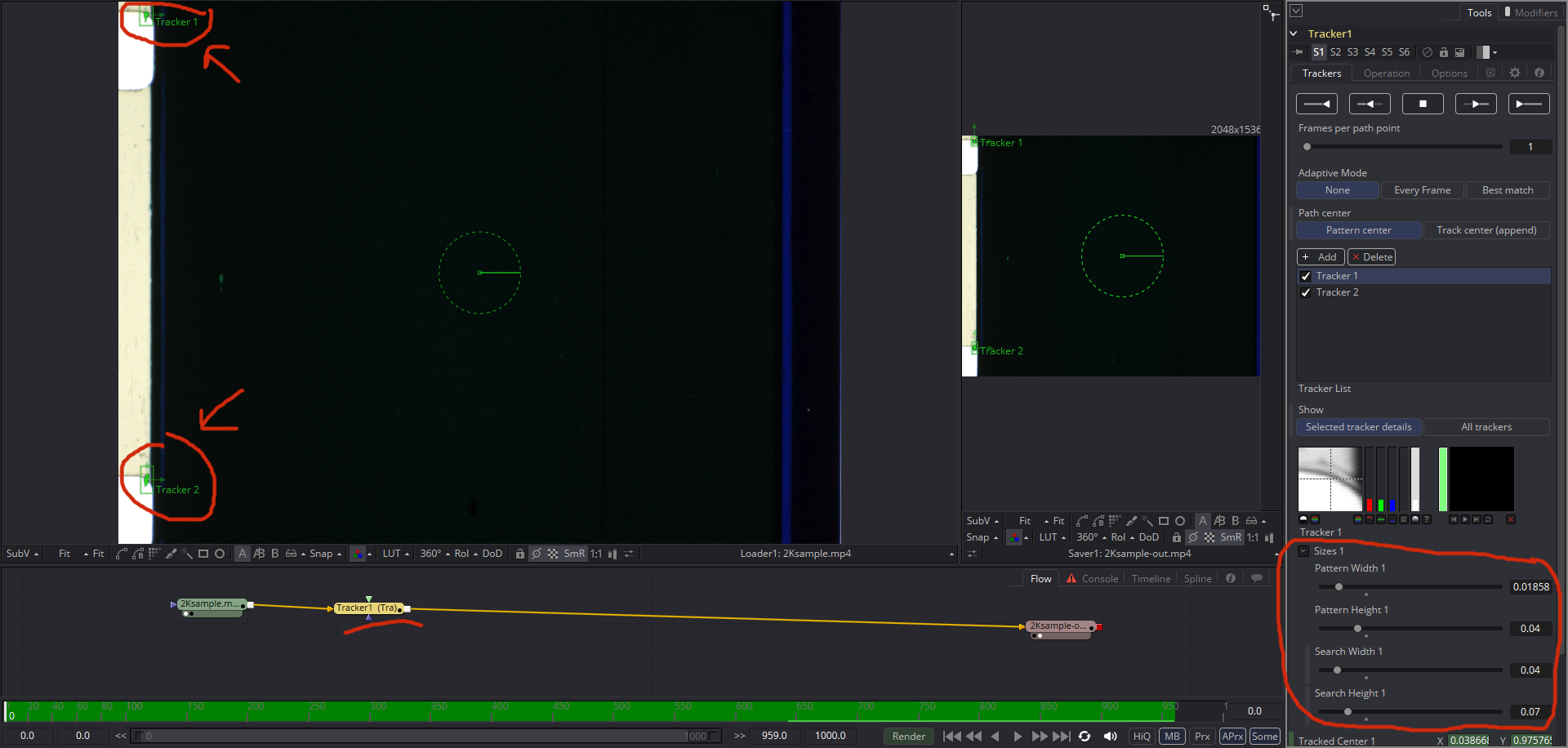This screenshot has width=1568, height=748.
Task: Toggle audio mute speaker icon
Action: [1110, 736]
